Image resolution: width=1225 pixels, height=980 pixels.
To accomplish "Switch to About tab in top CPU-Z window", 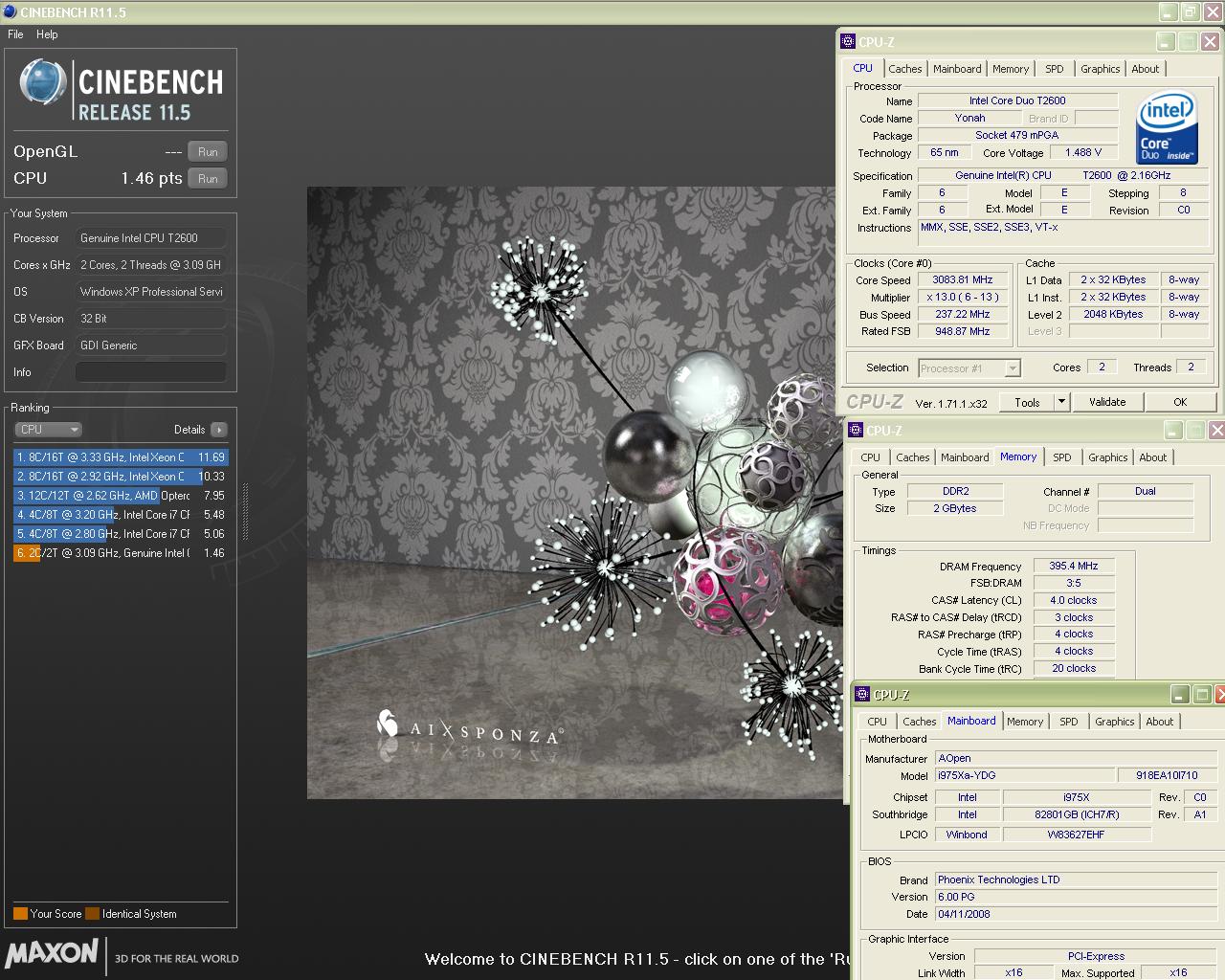I will pos(1146,69).
